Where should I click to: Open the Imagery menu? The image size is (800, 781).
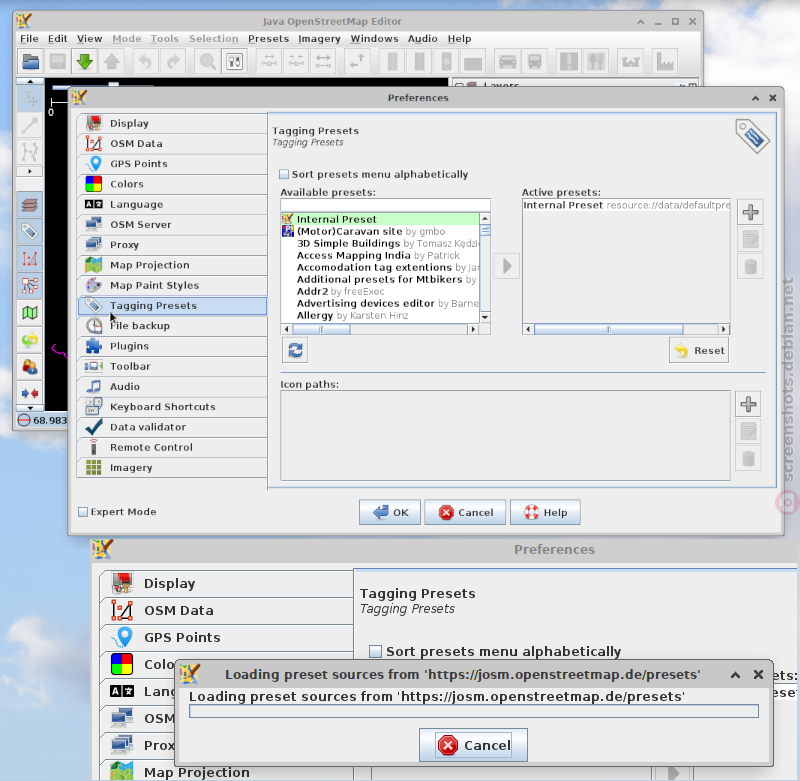point(319,39)
